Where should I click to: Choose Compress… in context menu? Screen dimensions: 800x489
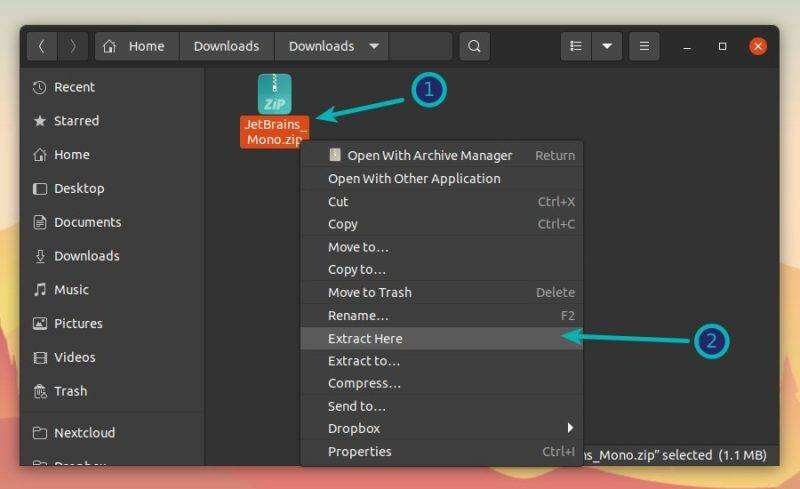(441, 383)
